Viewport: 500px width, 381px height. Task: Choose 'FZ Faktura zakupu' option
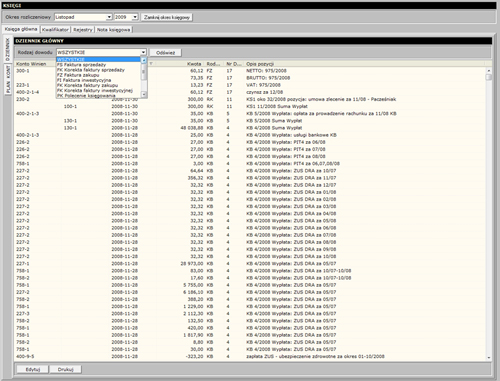pos(98,75)
